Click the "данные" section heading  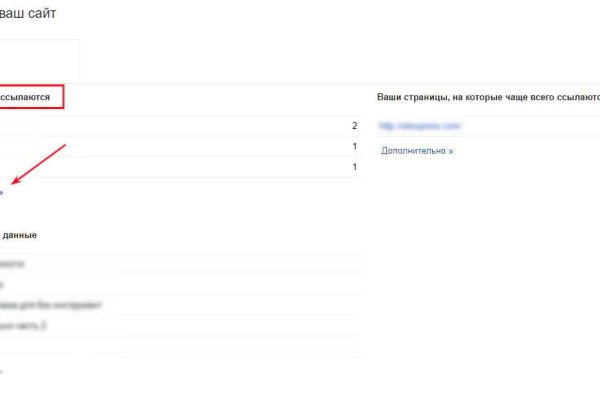[x=20, y=235]
